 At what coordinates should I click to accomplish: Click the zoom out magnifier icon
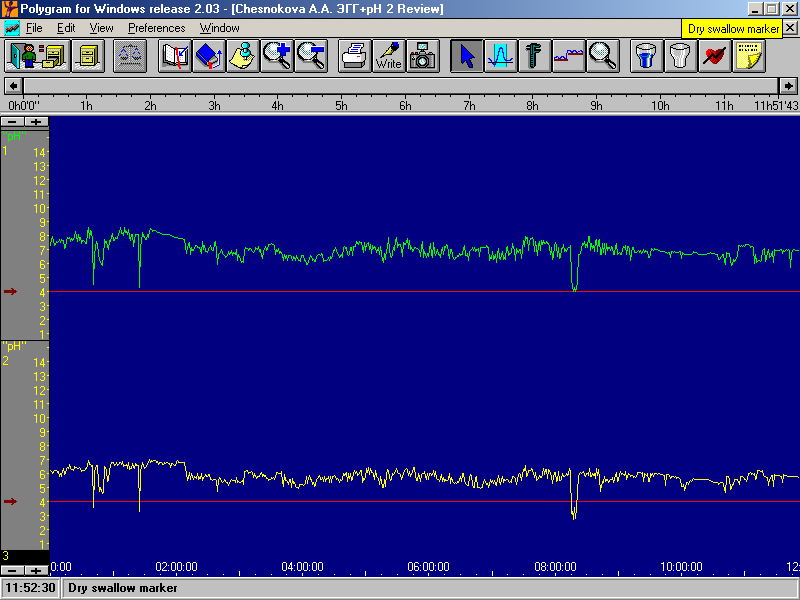[x=311, y=56]
